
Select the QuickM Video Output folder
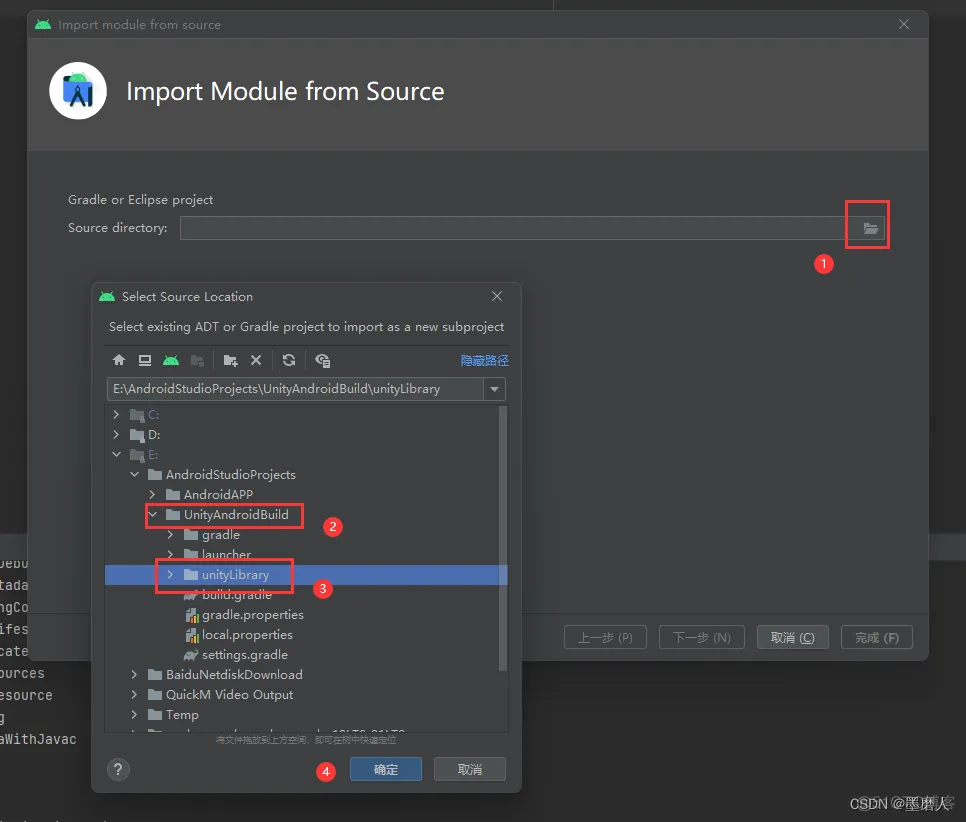[x=229, y=694]
